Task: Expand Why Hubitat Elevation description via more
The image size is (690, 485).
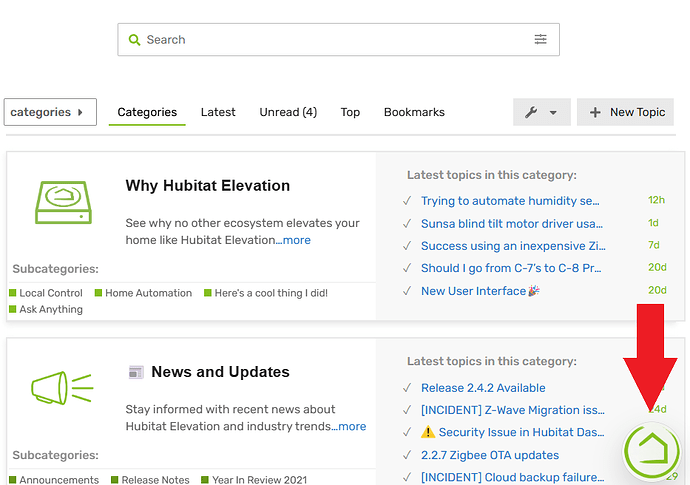Action: (296, 240)
